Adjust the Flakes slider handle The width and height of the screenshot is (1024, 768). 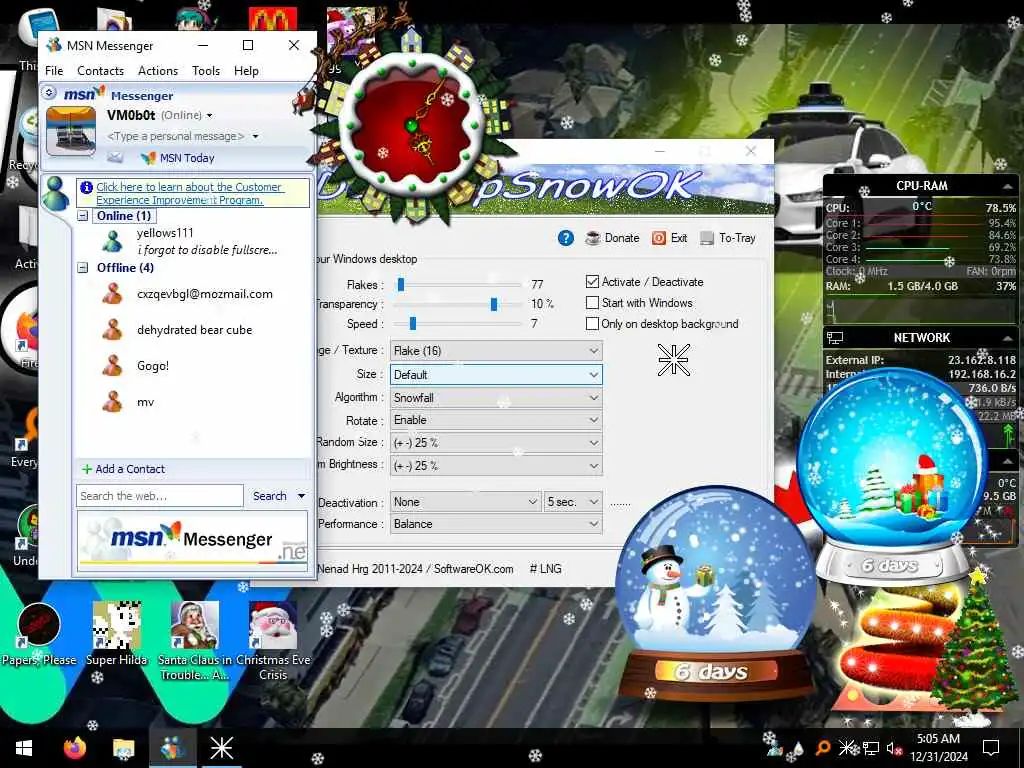tap(401, 284)
